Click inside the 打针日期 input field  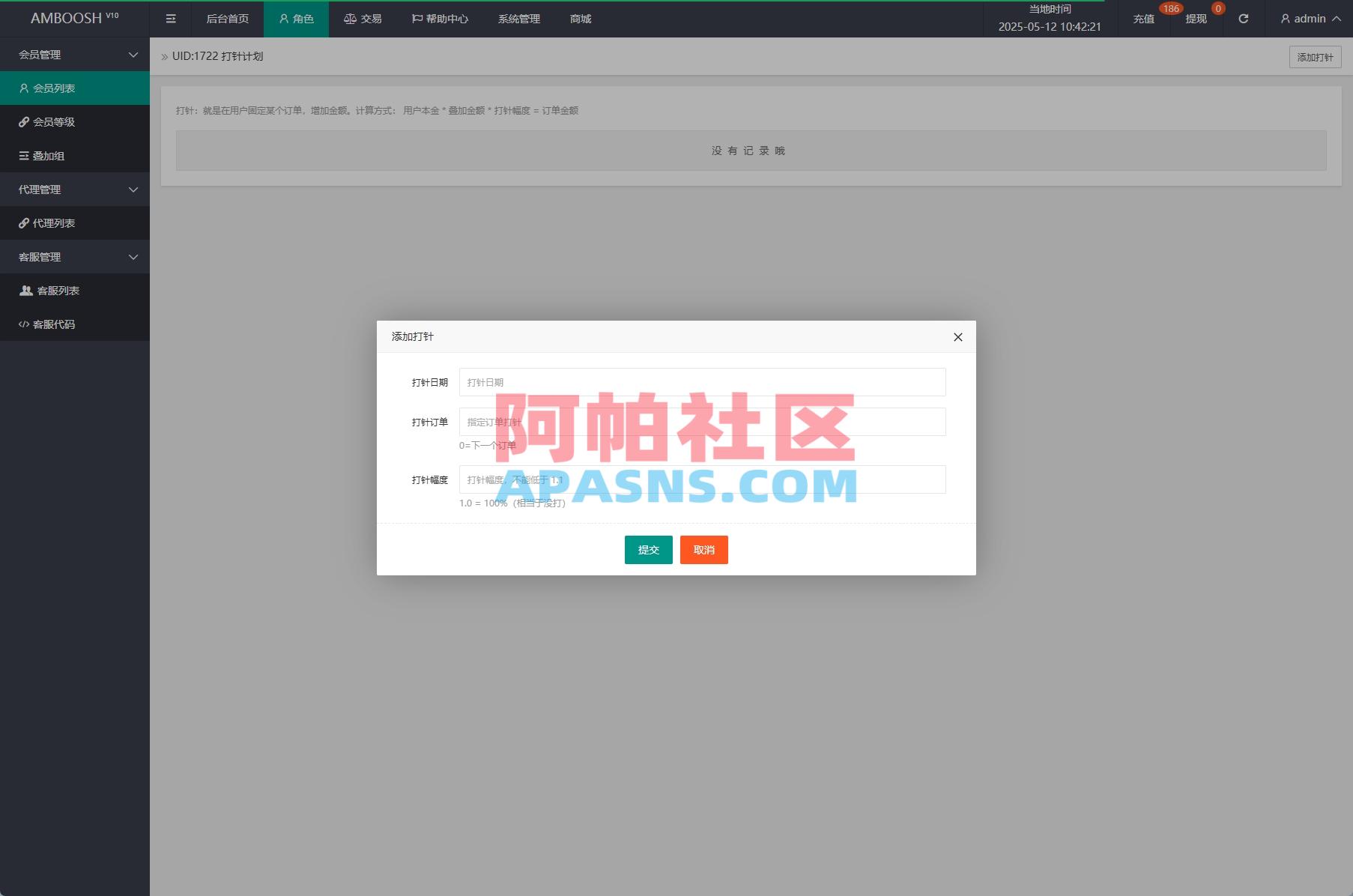click(x=701, y=381)
